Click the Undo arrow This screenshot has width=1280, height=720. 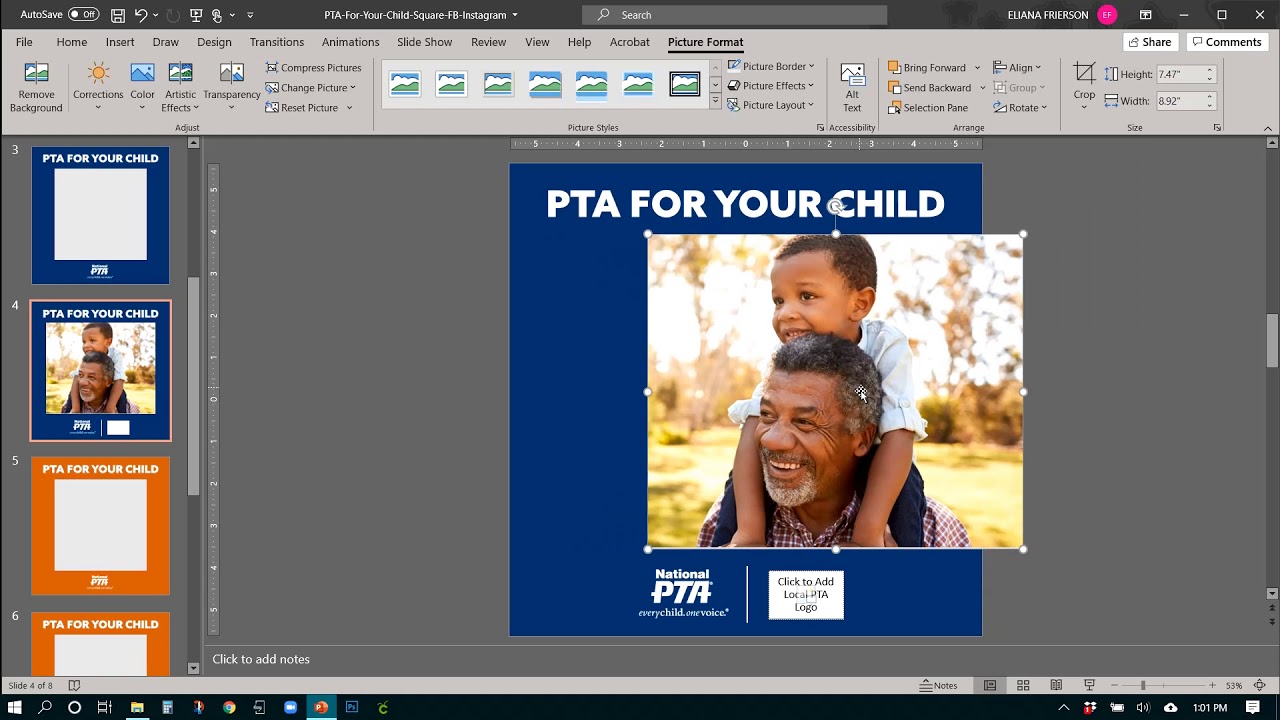click(x=141, y=15)
